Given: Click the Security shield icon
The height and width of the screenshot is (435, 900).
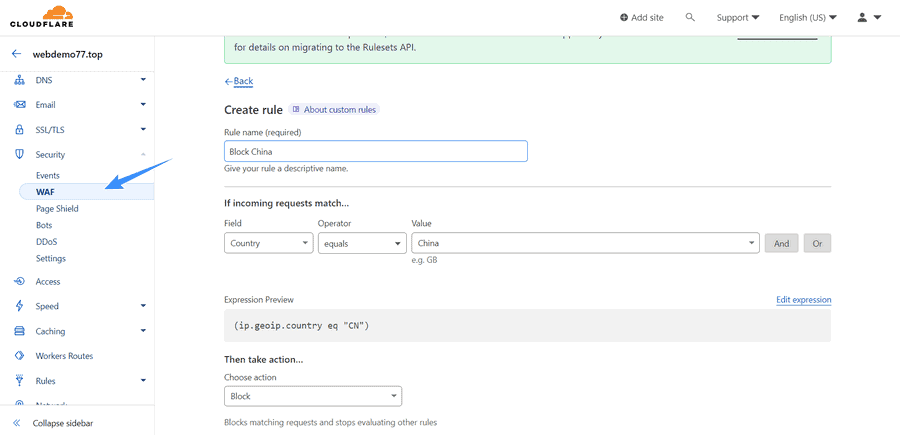Looking at the screenshot, I should pyautogui.click(x=20, y=154).
